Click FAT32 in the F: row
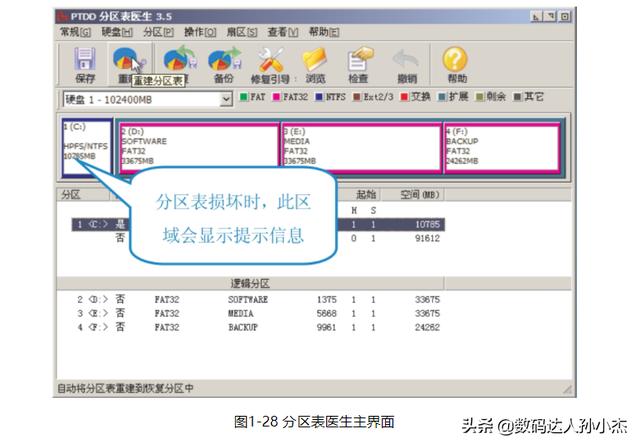This screenshot has width=640, height=447. [167, 327]
